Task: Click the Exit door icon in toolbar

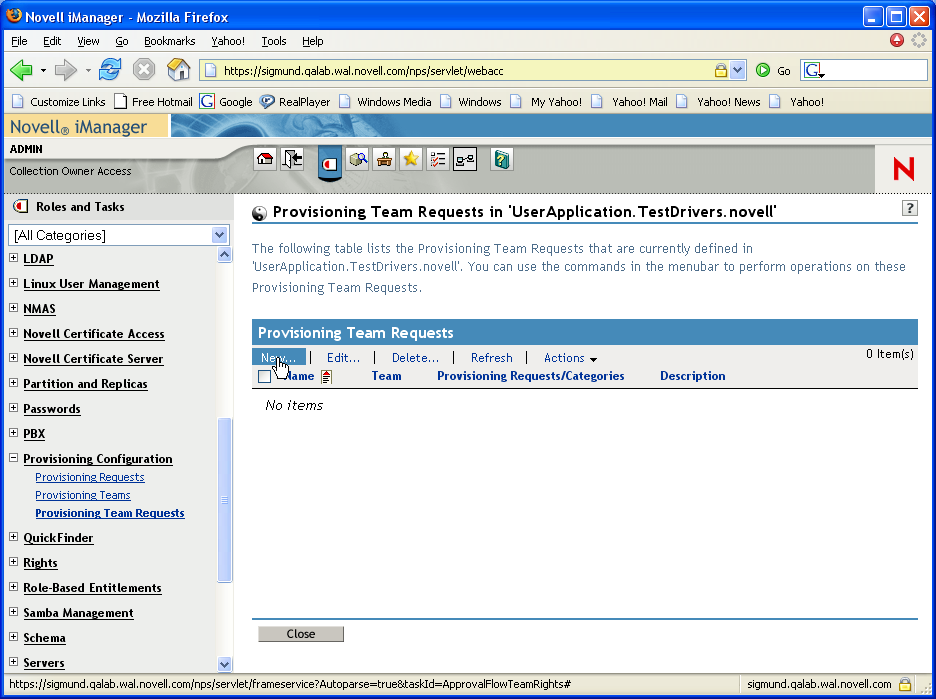Action: [292, 159]
